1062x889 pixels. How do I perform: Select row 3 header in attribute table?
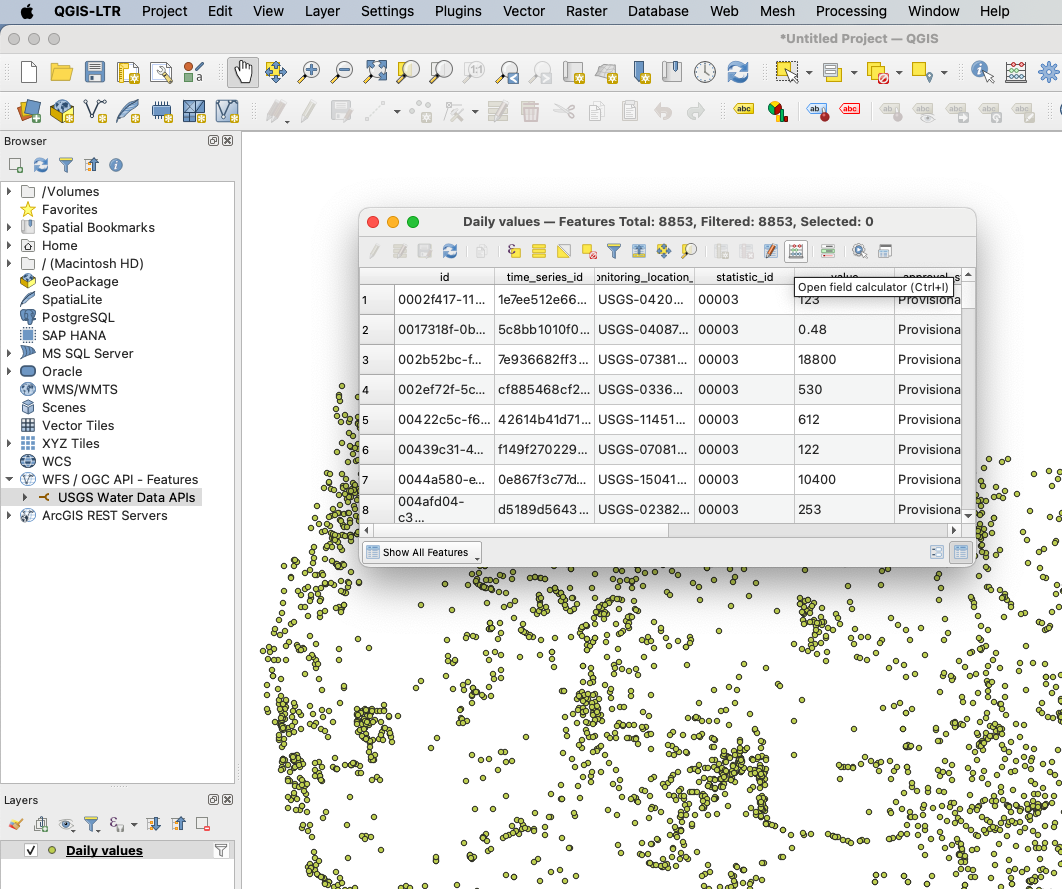pyautogui.click(x=377, y=360)
